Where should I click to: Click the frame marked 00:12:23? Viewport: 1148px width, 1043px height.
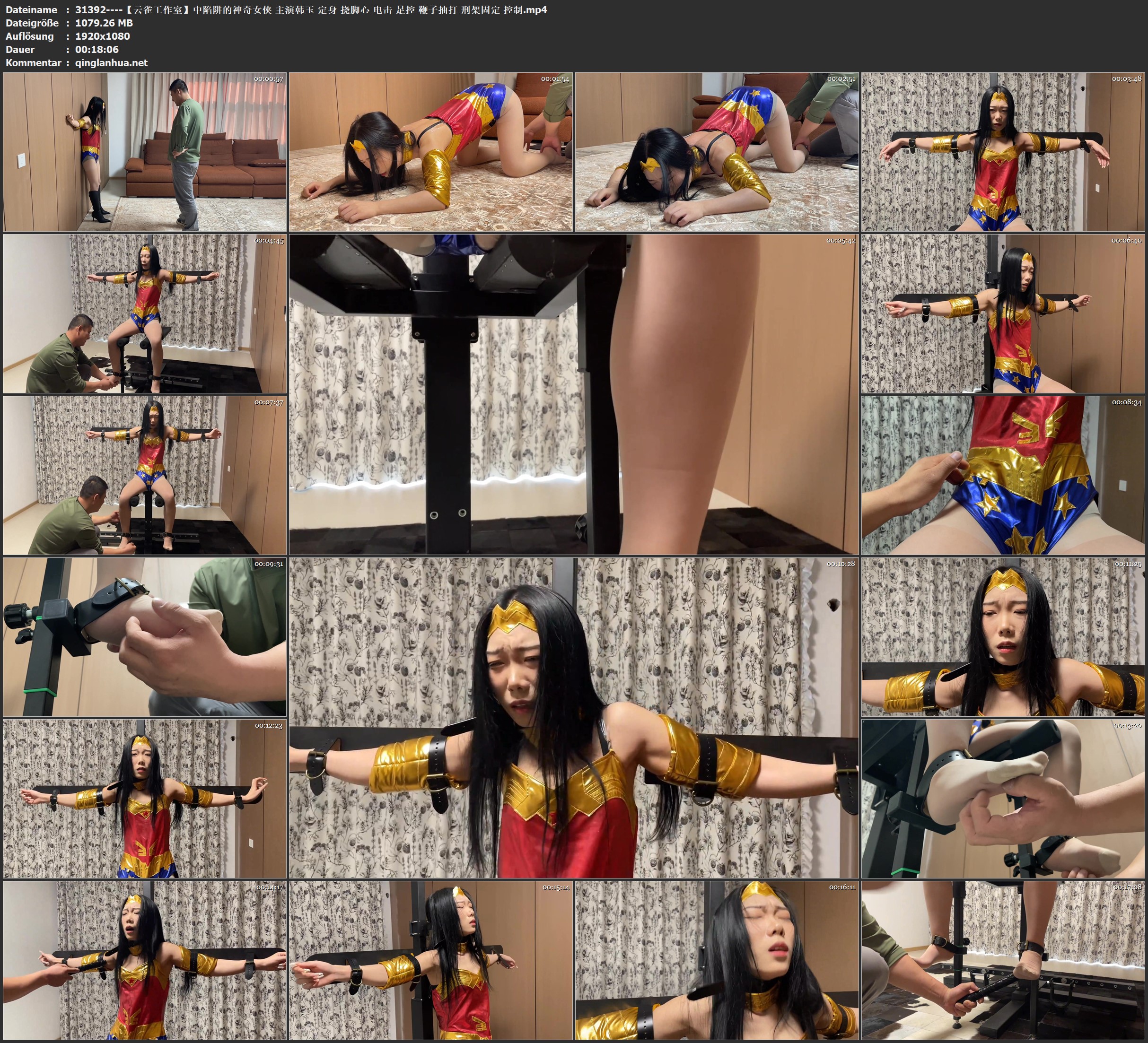tap(145, 799)
